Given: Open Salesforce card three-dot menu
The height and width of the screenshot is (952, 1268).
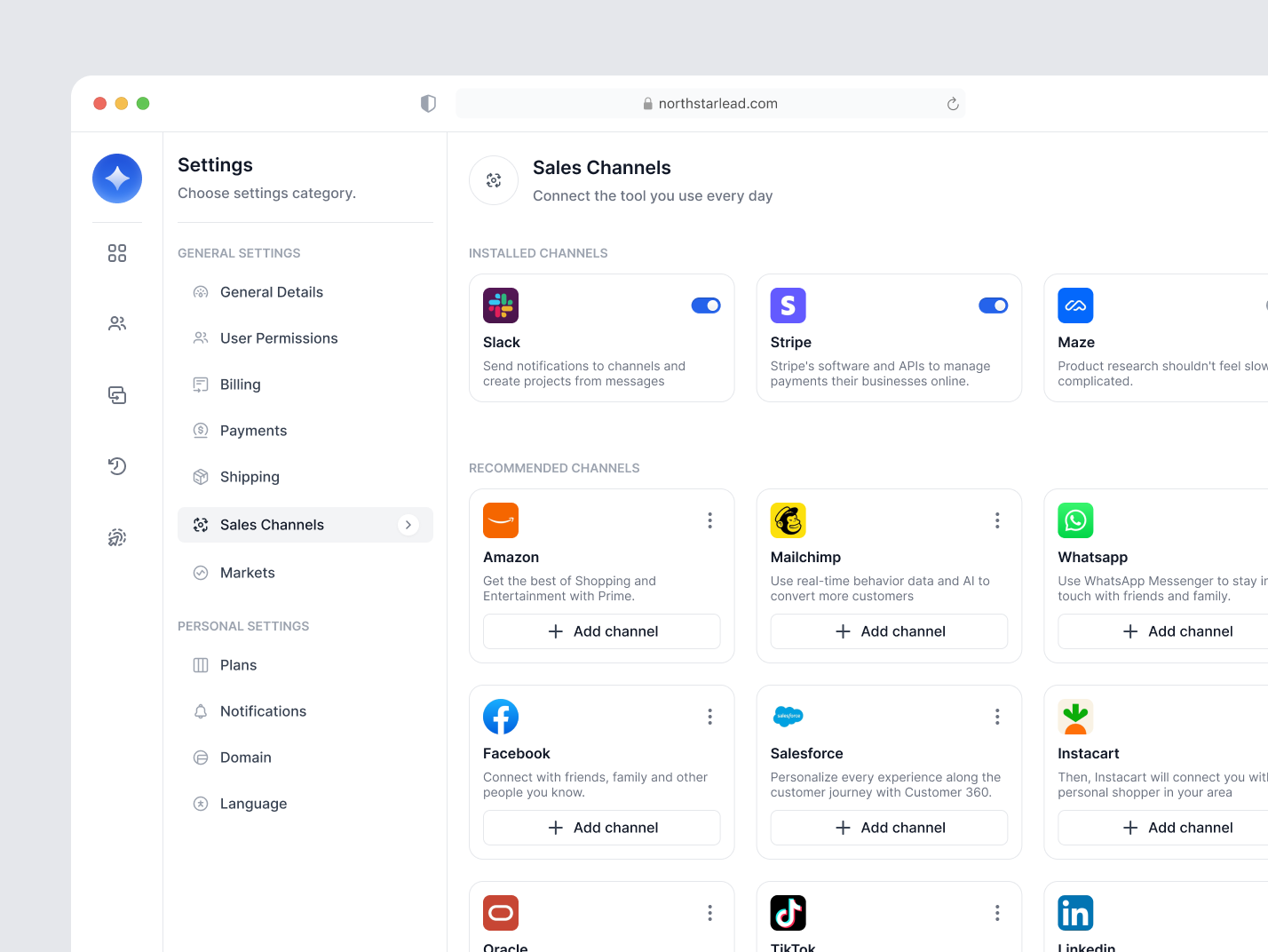Looking at the screenshot, I should point(997,717).
